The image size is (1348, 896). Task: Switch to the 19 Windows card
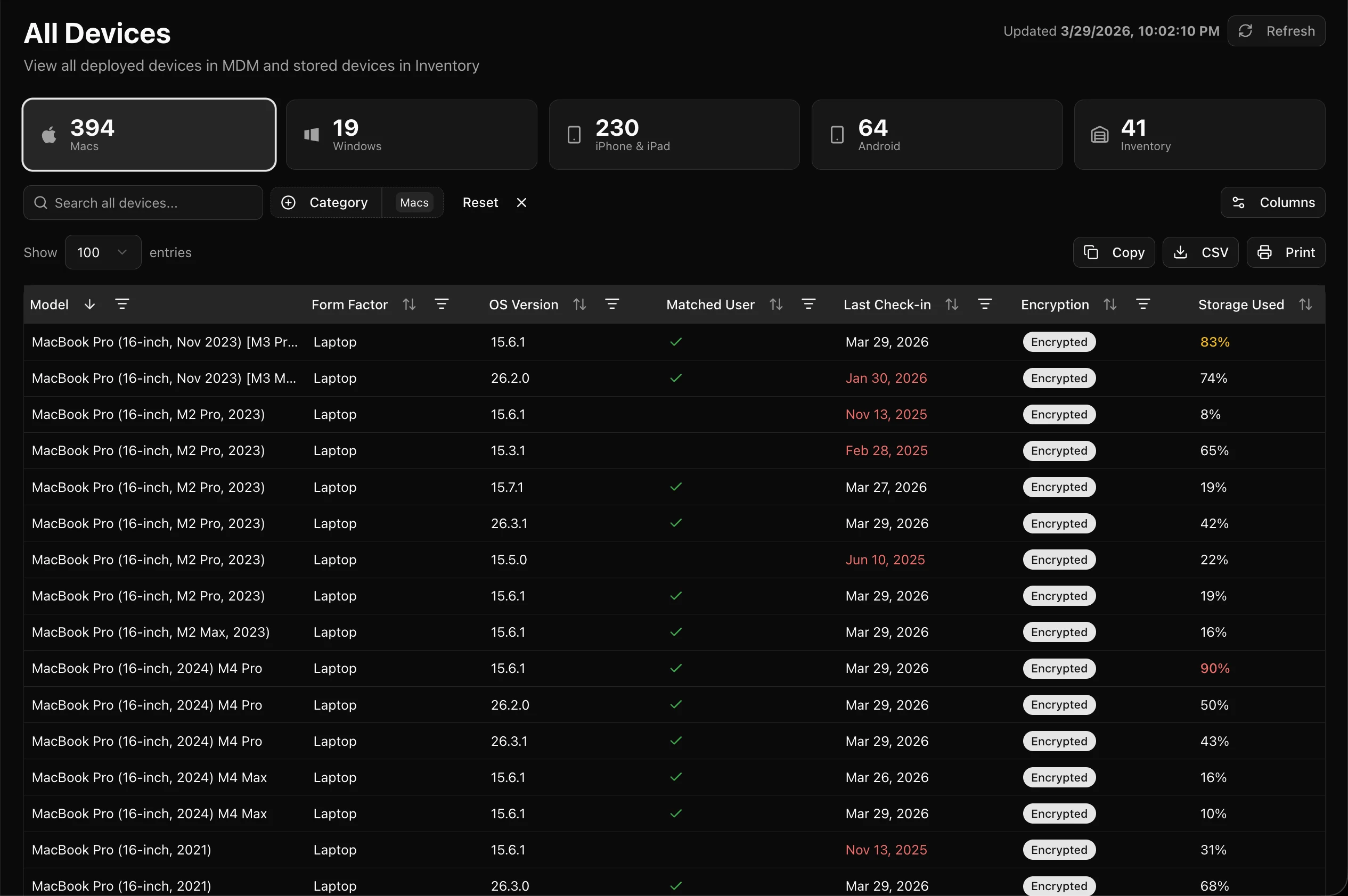pyautogui.click(x=412, y=135)
